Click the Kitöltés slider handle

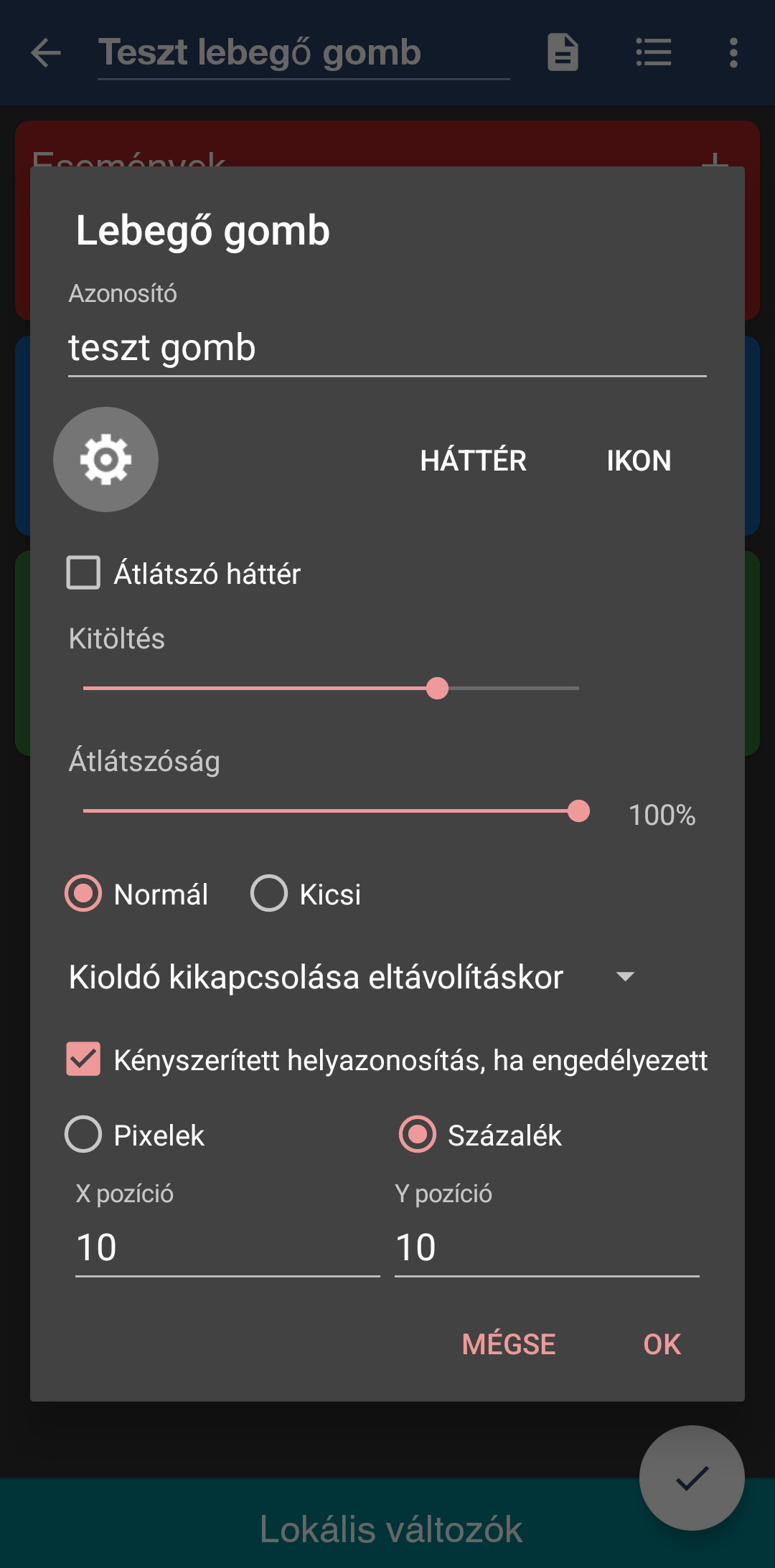point(437,689)
